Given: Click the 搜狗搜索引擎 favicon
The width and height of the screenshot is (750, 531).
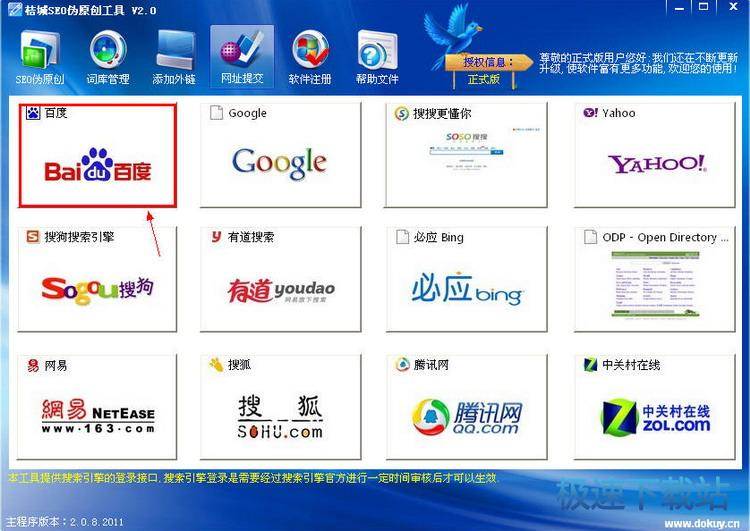Looking at the screenshot, I should 33,236.
